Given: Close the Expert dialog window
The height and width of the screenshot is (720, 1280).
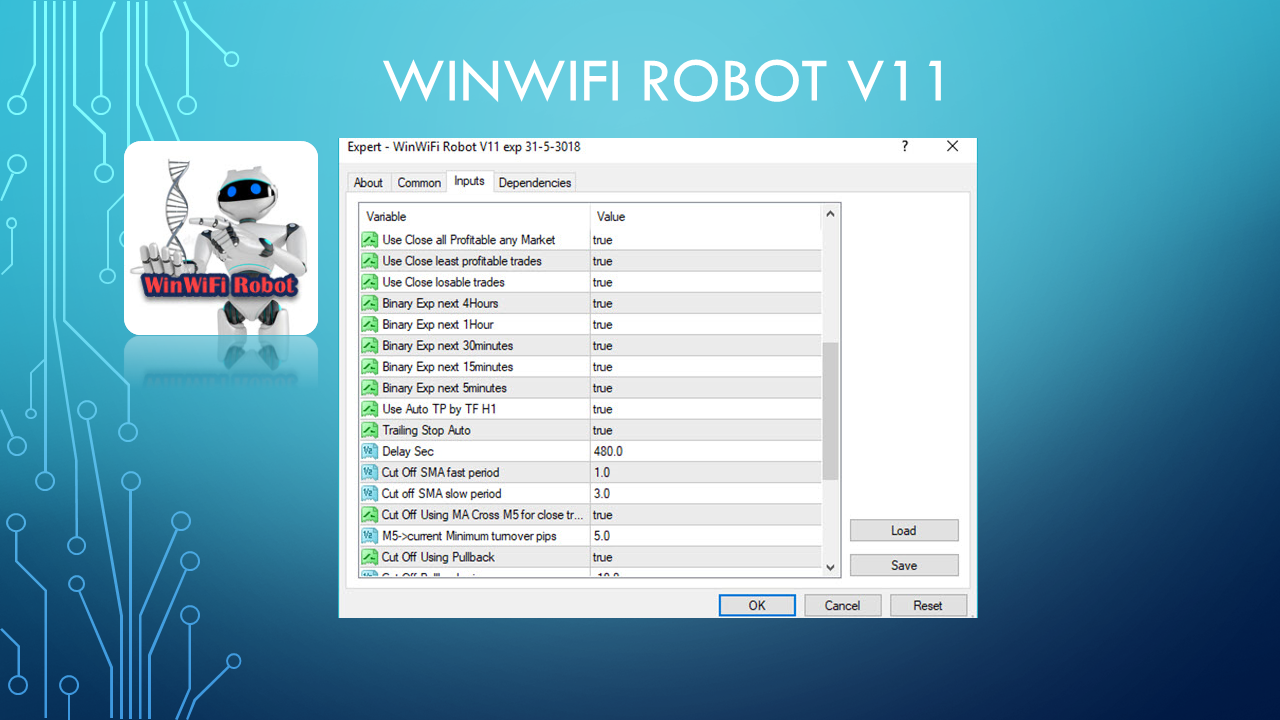Looking at the screenshot, I should [x=952, y=146].
